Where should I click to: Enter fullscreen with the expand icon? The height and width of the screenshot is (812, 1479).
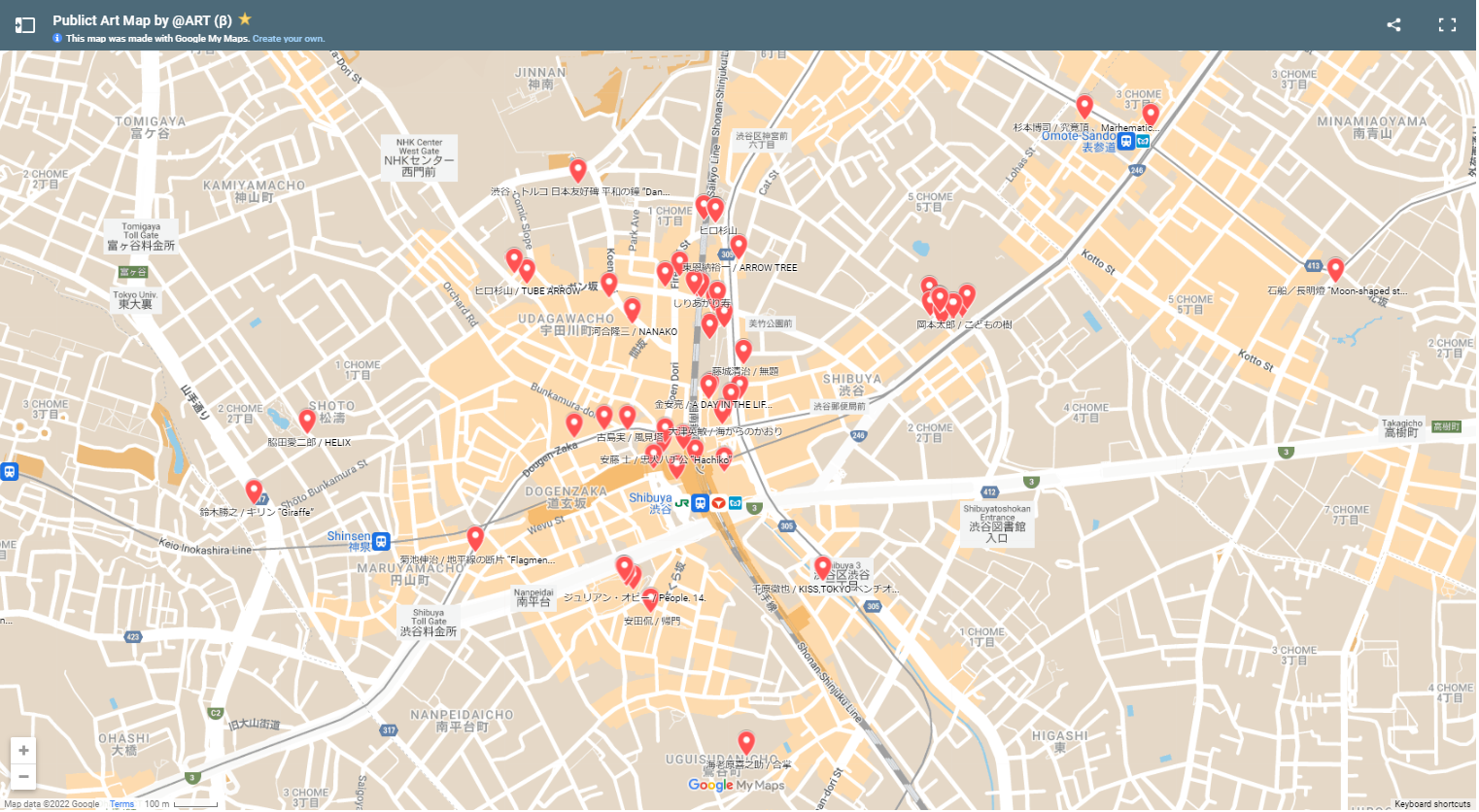click(x=1447, y=24)
